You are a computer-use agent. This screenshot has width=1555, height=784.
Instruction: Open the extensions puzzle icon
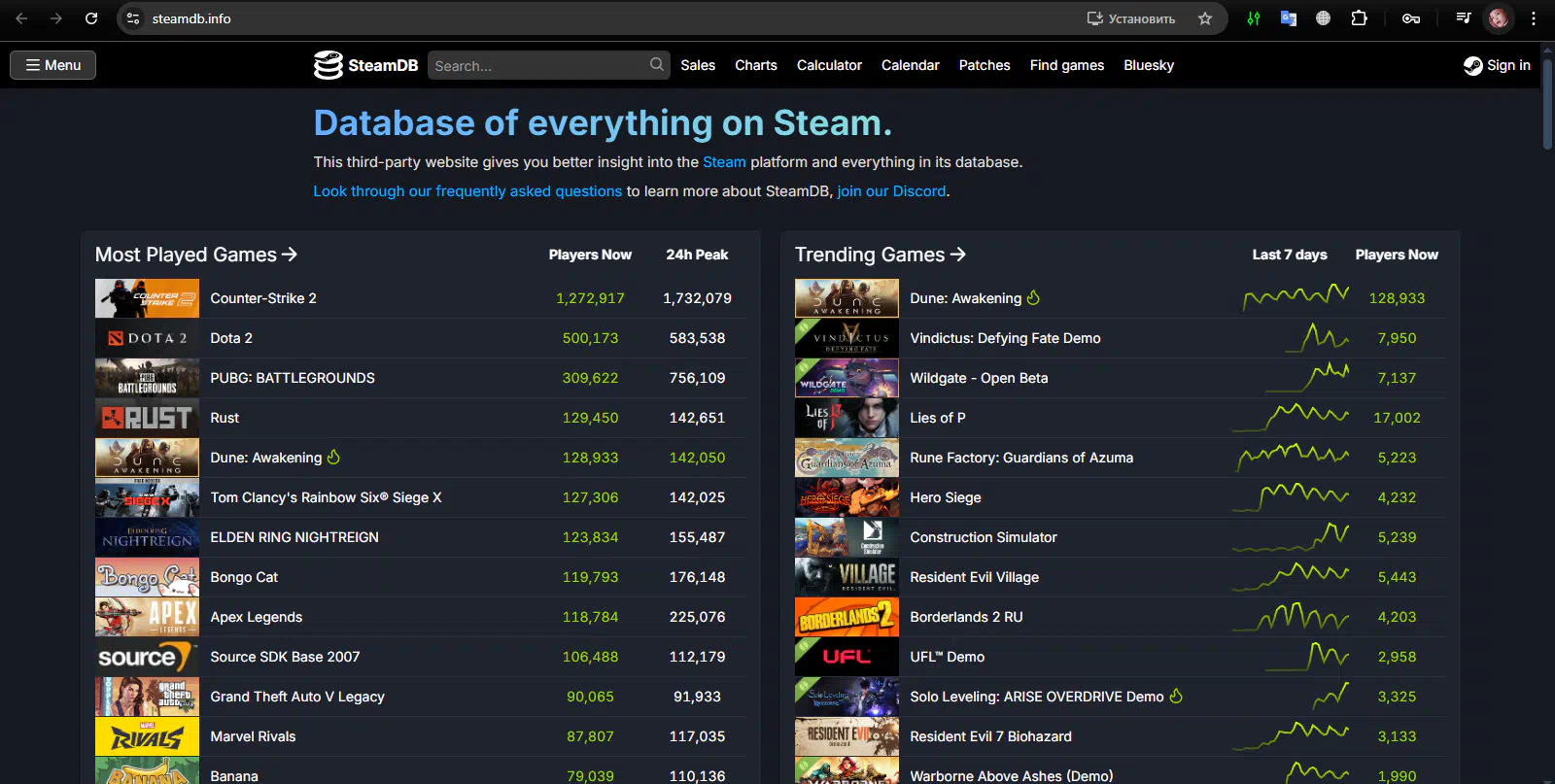pyautogui.click(x=1359, y=18)
